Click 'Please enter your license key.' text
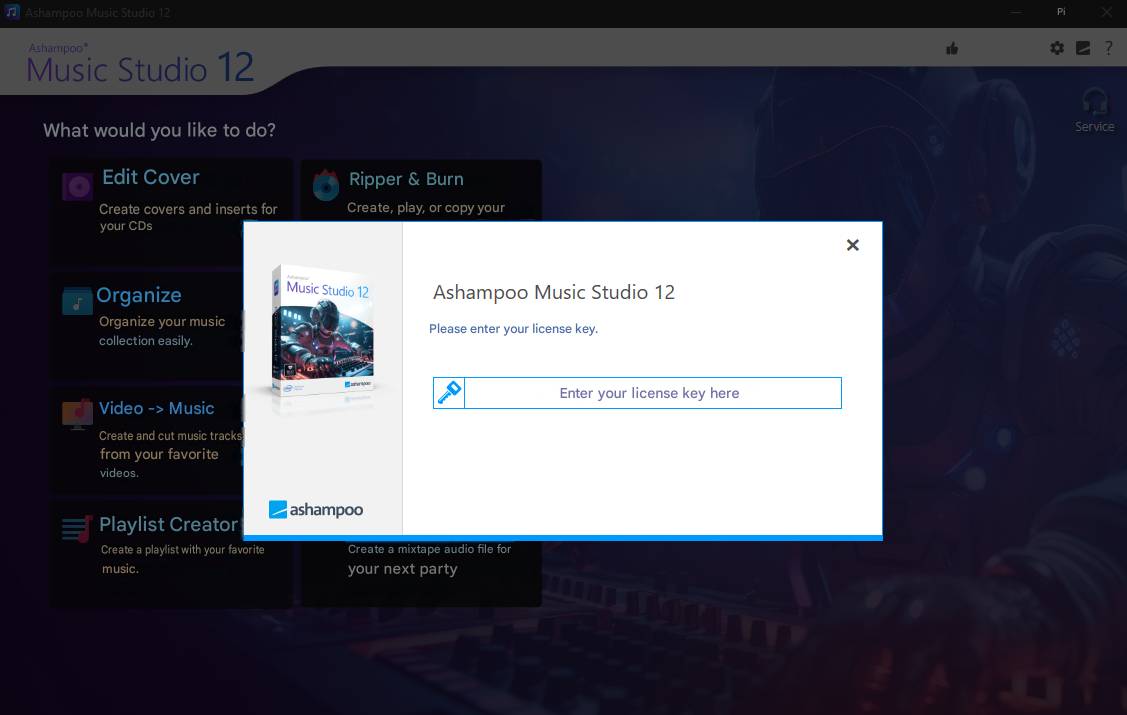The width and height of the screenshot is (1127, 715). click(x=513, y=328)
